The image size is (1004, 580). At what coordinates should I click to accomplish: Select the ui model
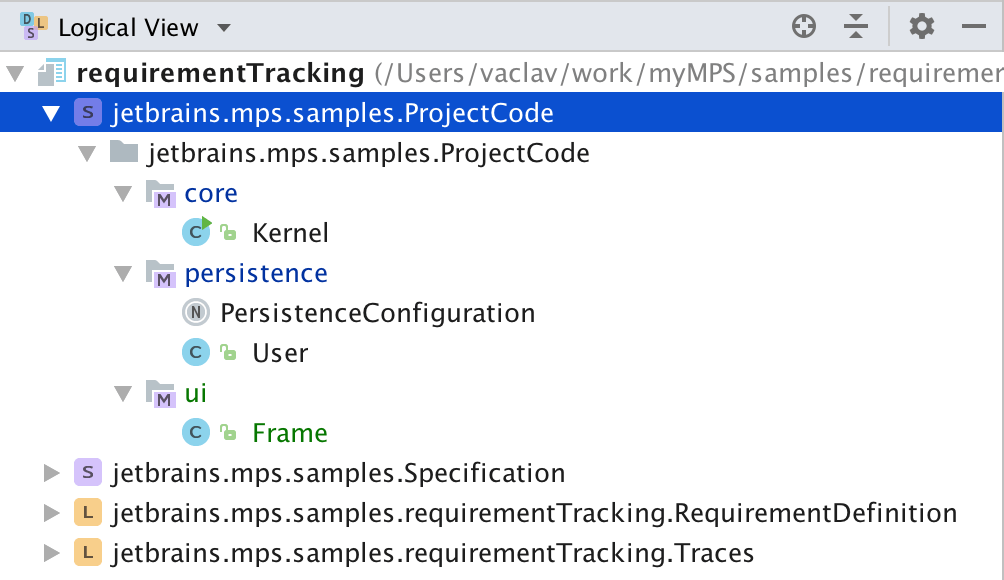[195, 393]
